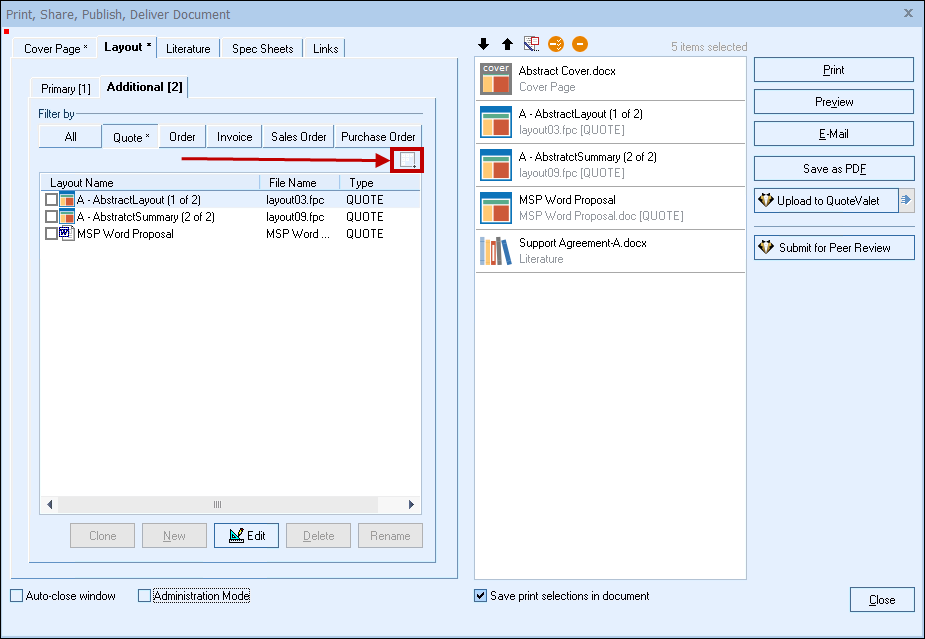Click the highlighted icon in red box

click(407, 160)
